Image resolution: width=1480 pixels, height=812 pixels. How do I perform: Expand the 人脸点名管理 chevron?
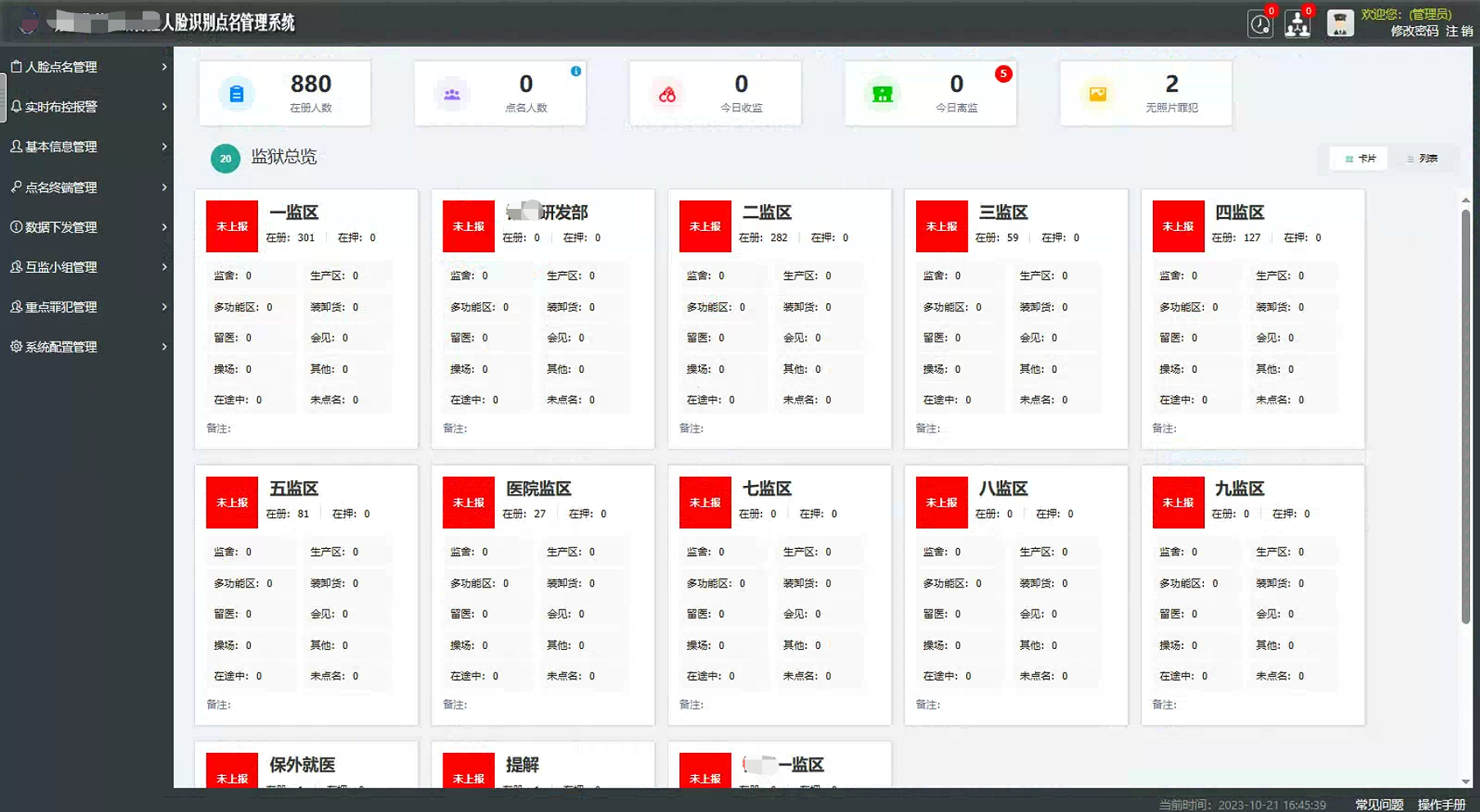[164, 66]
